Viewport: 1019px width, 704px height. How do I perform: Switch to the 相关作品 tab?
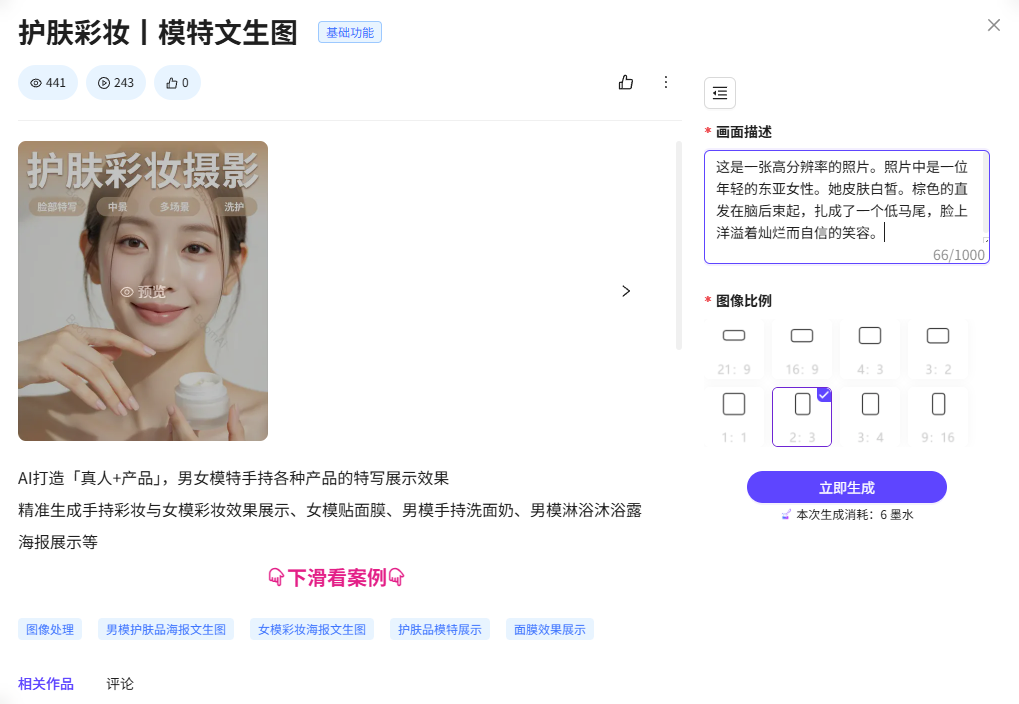point(45,684)
